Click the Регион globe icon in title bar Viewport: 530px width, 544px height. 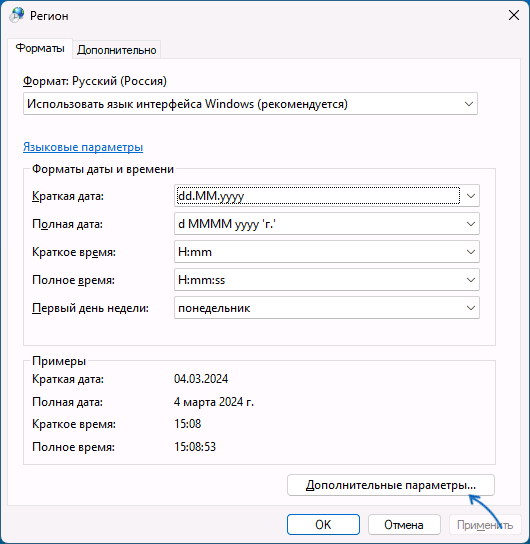click(17, 15)
